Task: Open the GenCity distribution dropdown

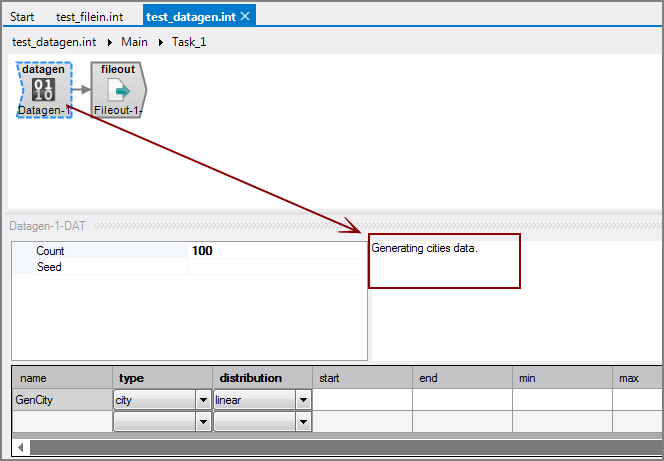Action: 303,400
